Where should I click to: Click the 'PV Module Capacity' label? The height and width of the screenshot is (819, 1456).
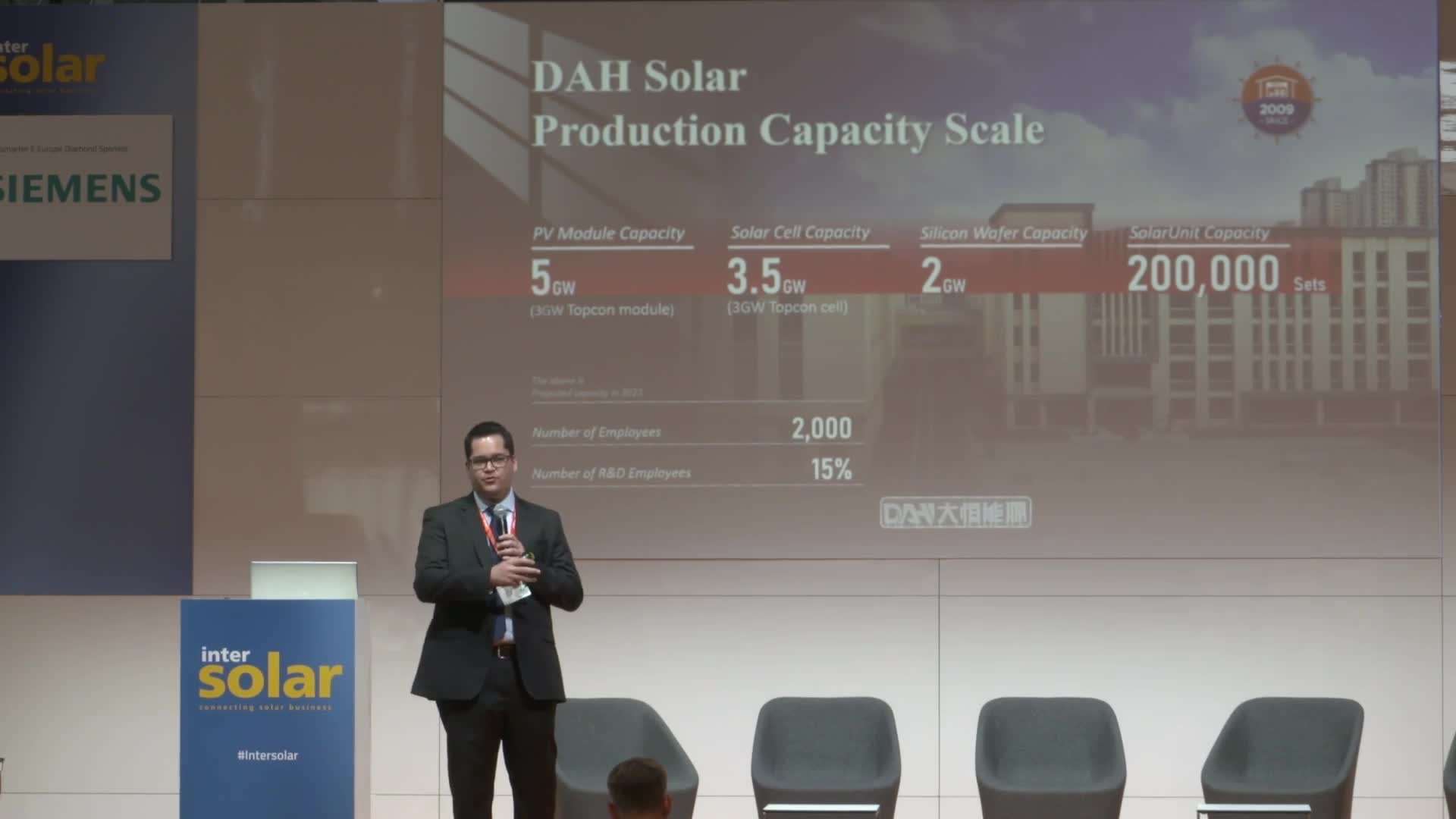coord(608,234)
